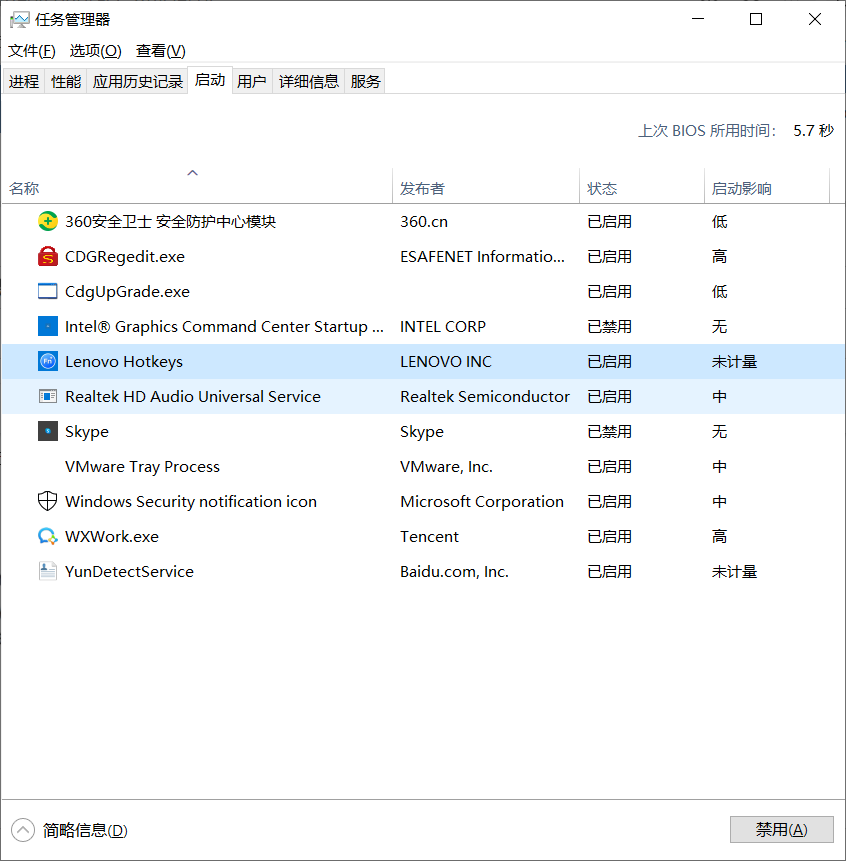Switch to the 详细信息 tab
This screenshot has width=846, height=861.
309,81
